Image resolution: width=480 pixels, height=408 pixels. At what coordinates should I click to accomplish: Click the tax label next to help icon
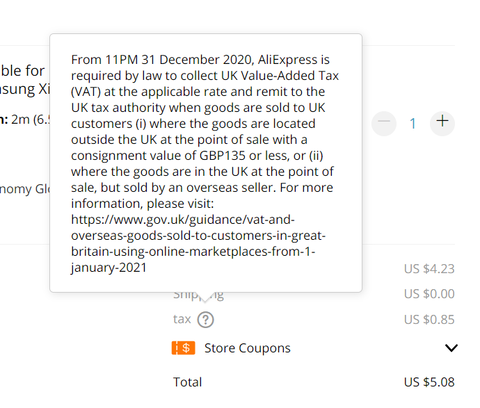(182, 319)
